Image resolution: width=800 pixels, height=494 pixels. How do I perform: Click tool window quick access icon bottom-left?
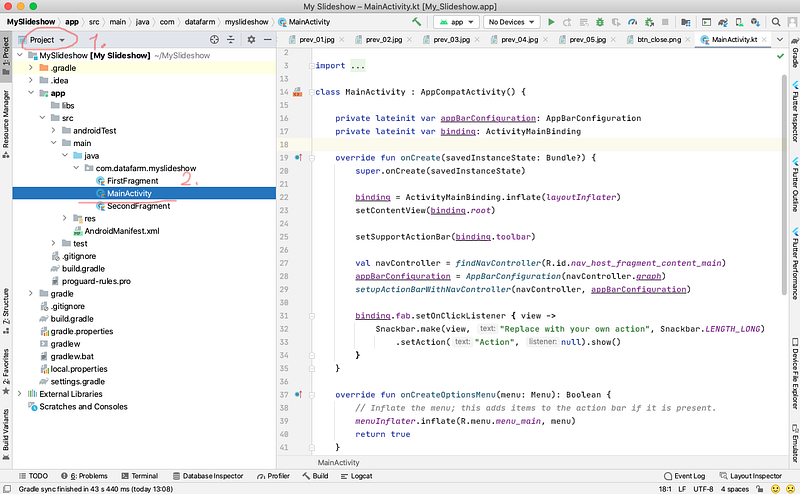tap(7, 489)
